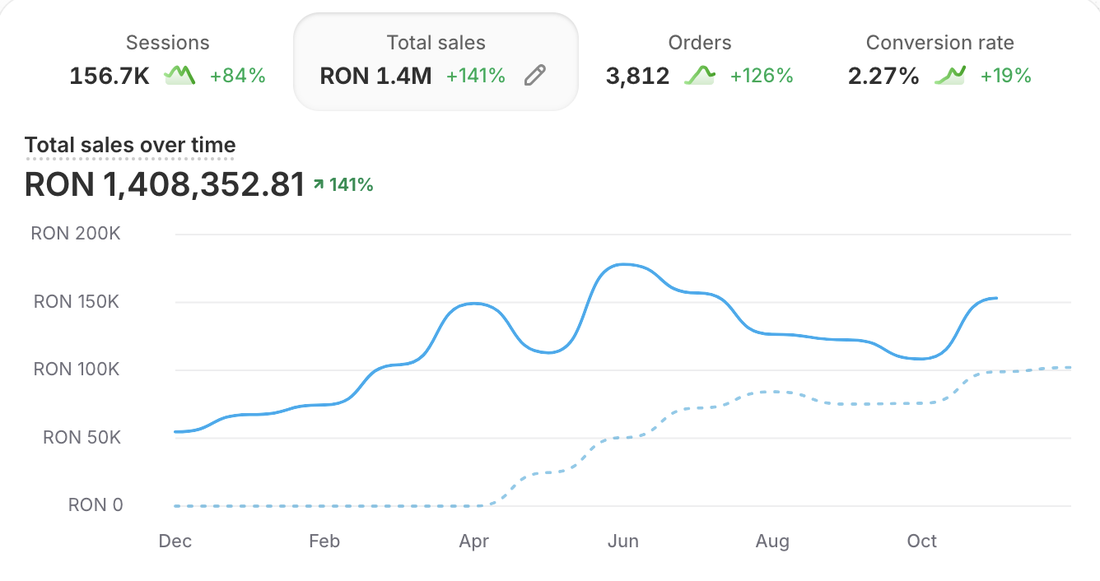Select the Total sales metric card
Image resolution: width=1100 pixels, height=581 pixels.
coord(436,61)
